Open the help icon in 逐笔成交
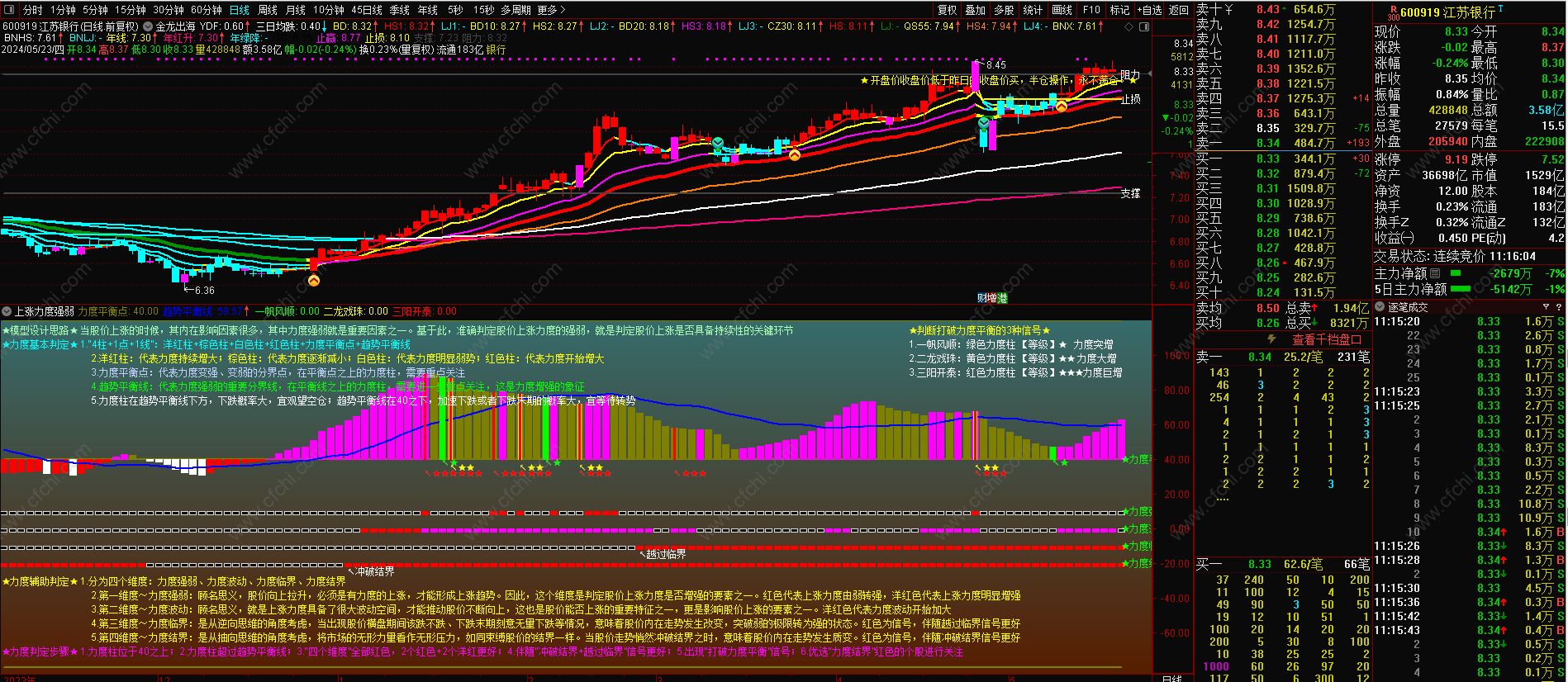This screenshot has width=1568, height=682. [1558, 307]
